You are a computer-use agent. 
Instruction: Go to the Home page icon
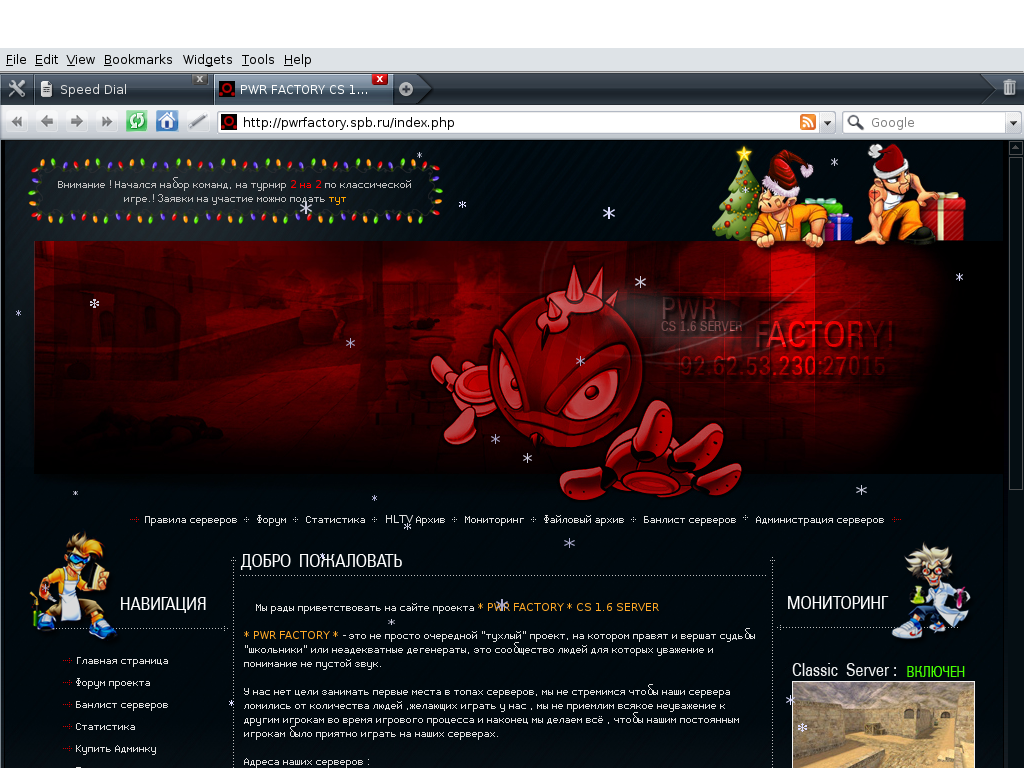(167, 122)
